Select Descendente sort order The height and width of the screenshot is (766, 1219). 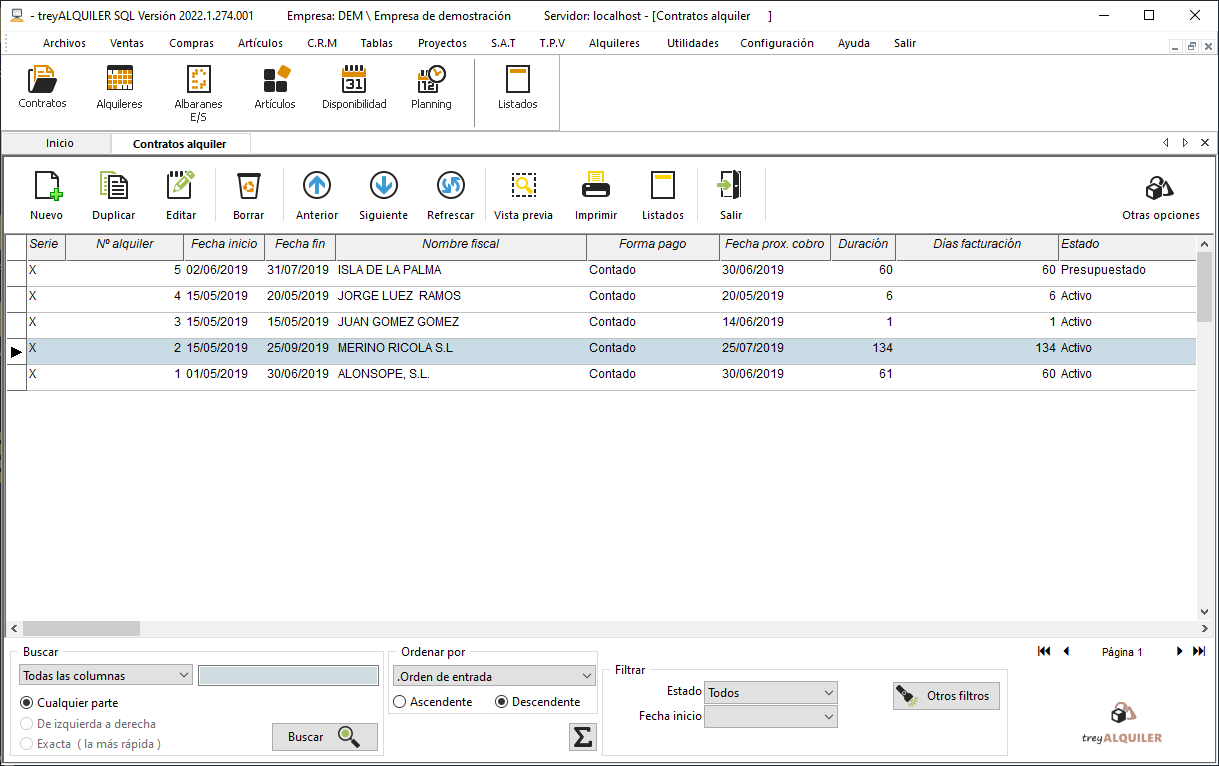pyautogui.click(x=502, y=702)
